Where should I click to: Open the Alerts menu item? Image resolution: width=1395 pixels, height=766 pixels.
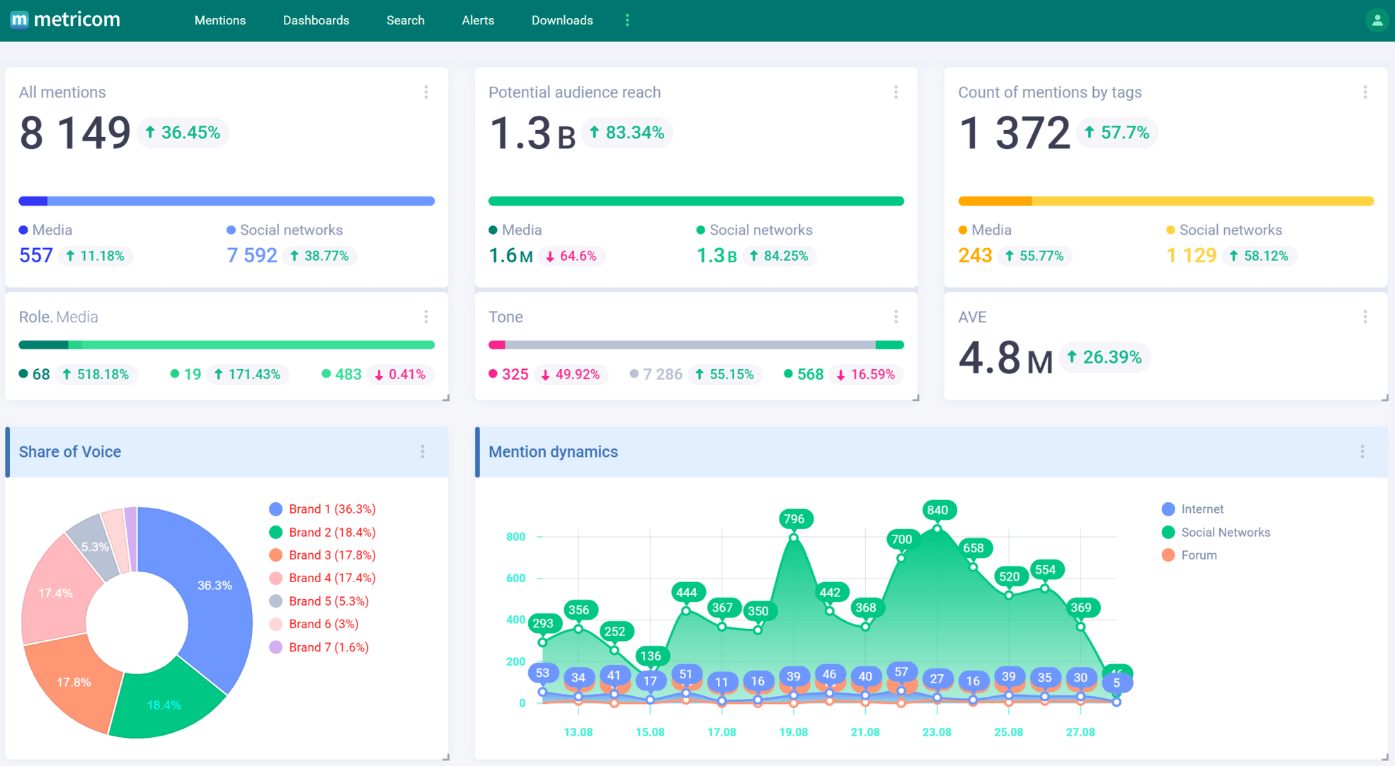(x=478, y=20)
